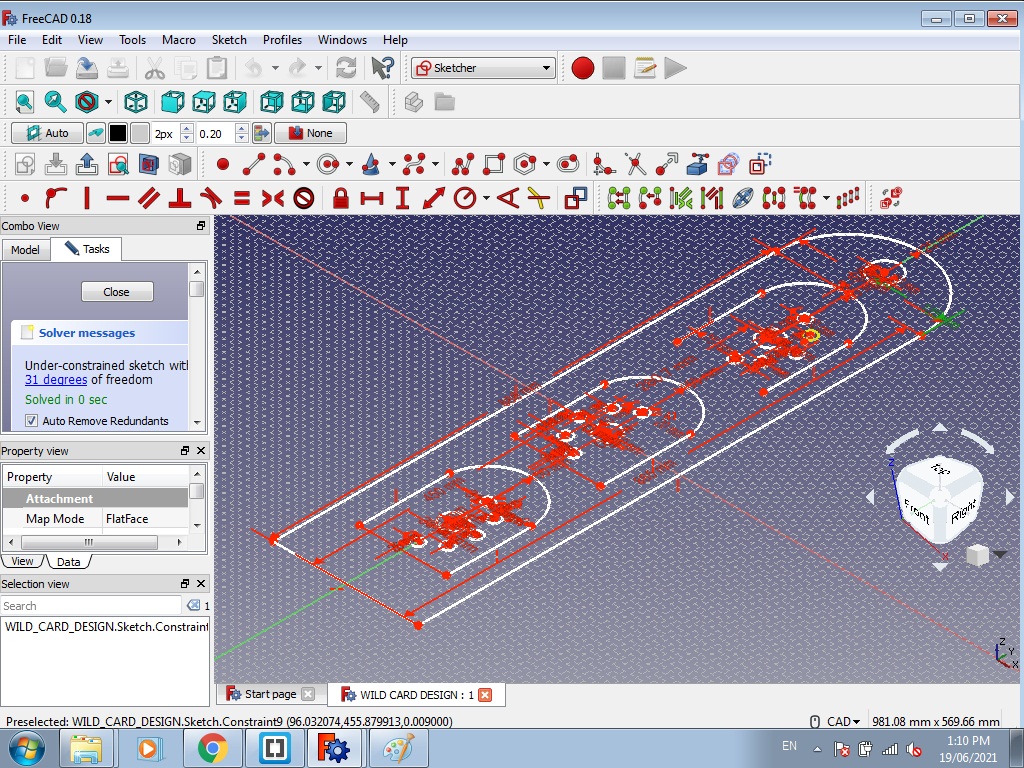Apply the Vertical Distance constraint
This screenshot has width=1024, height=768.
[x=402, y=198]
